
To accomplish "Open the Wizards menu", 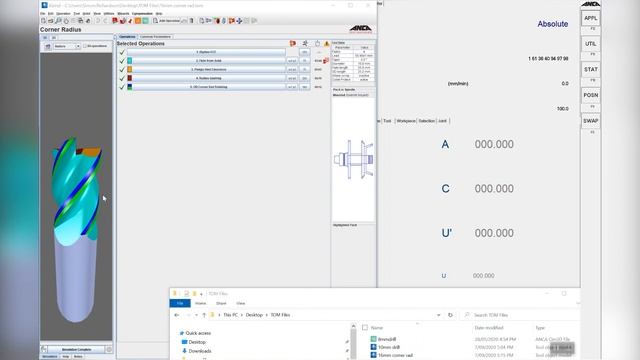I will point(123,13).
